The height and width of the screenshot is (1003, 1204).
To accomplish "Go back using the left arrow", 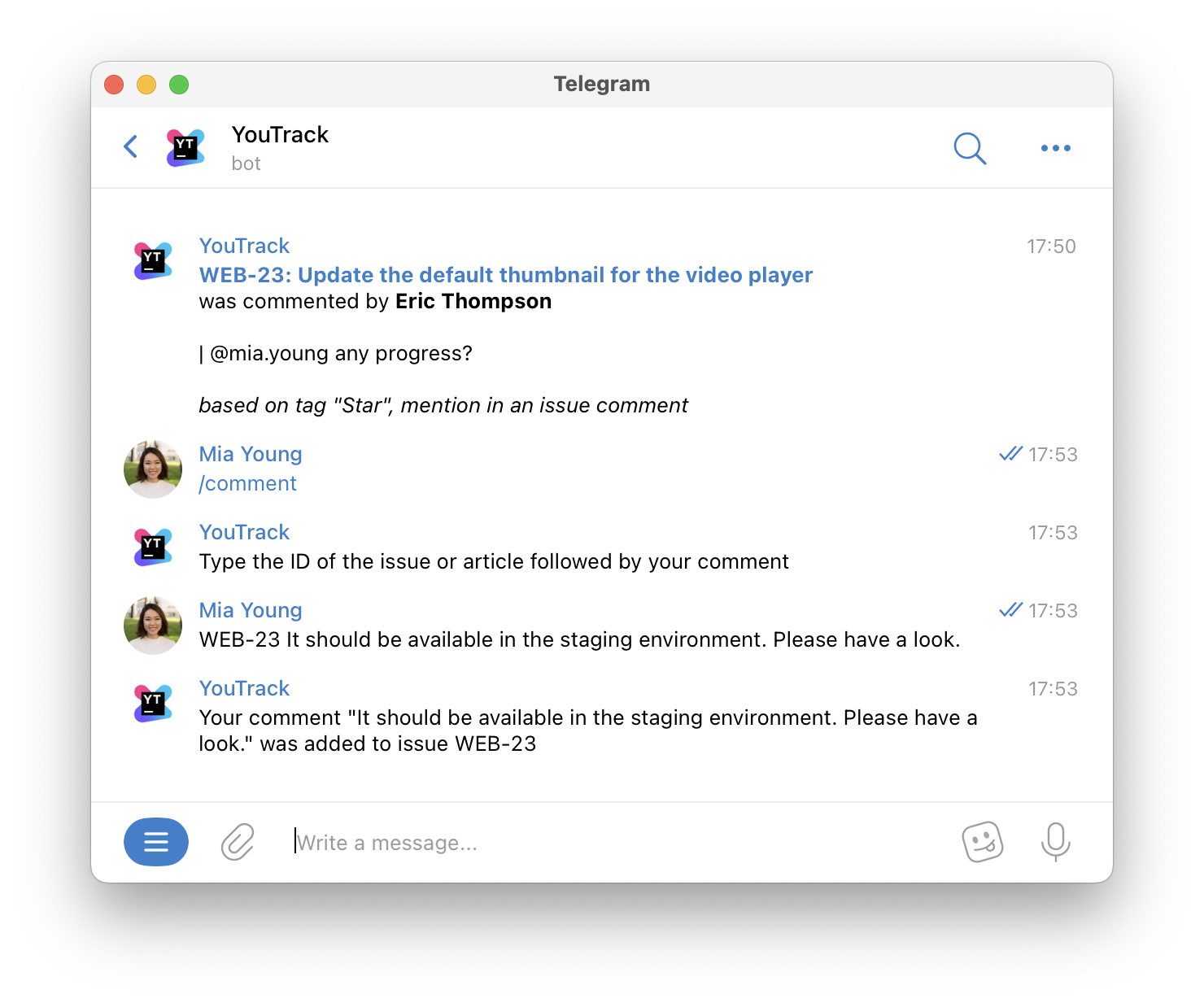I will click(x=130, y=147).
